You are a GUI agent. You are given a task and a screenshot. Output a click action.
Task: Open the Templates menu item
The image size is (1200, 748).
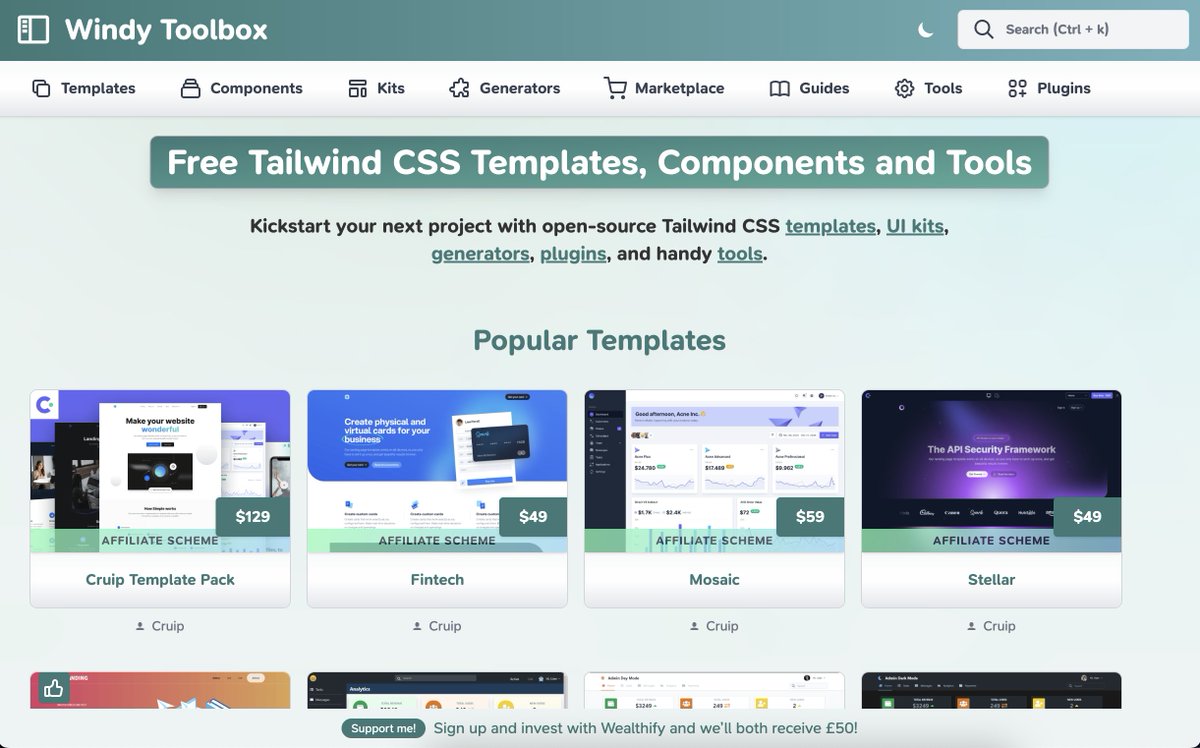[x=84, y=88]
